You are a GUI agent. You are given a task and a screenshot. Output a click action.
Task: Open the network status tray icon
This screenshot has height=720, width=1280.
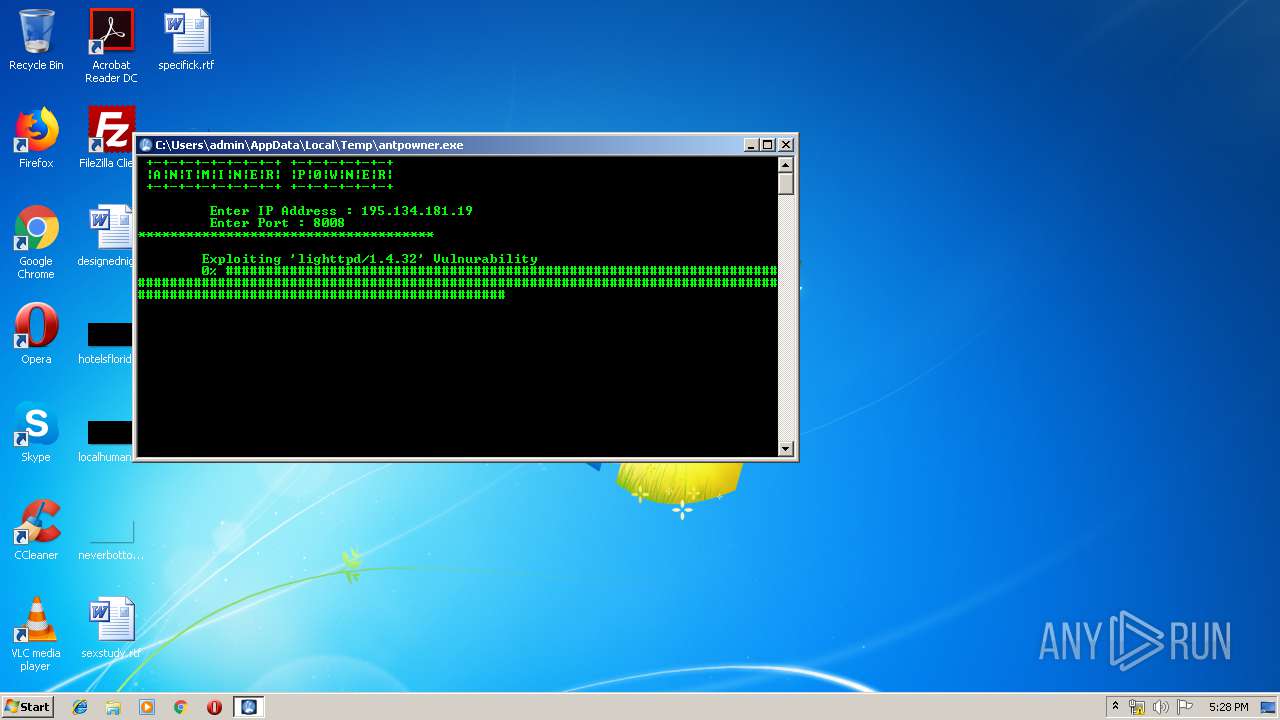click(x=1137, y=707)
